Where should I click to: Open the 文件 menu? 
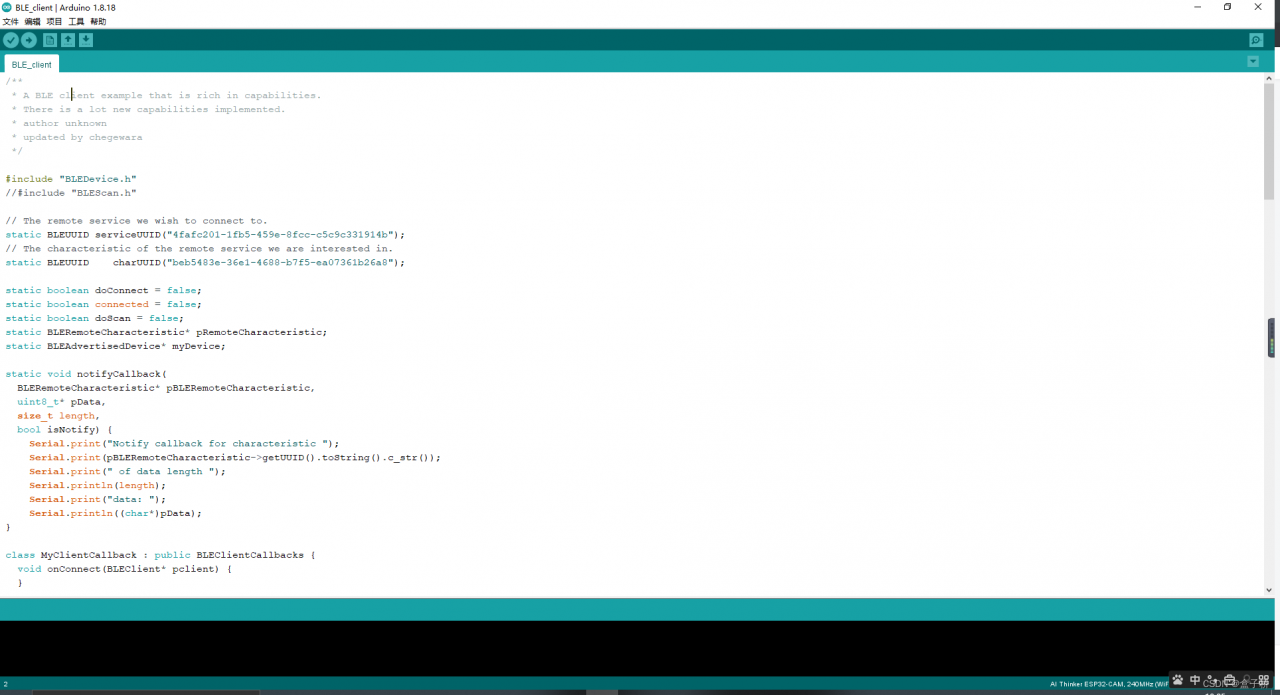click(10, 21)
